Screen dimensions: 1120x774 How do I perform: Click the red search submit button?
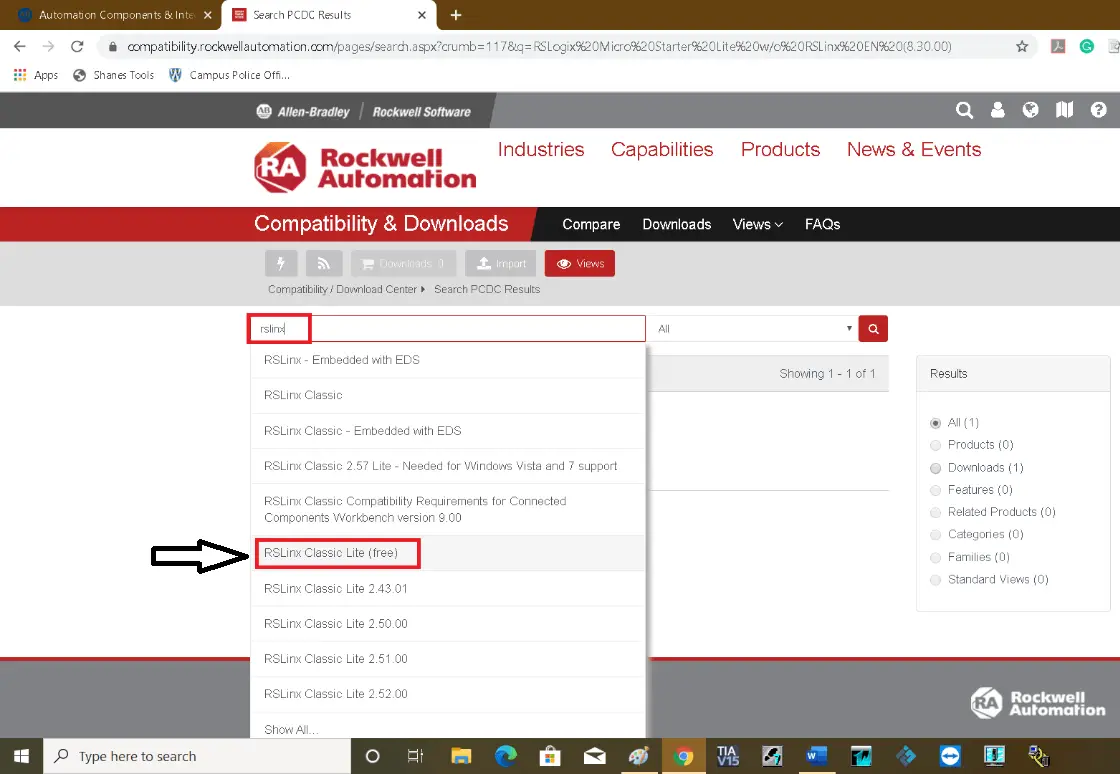pos(873,328)
